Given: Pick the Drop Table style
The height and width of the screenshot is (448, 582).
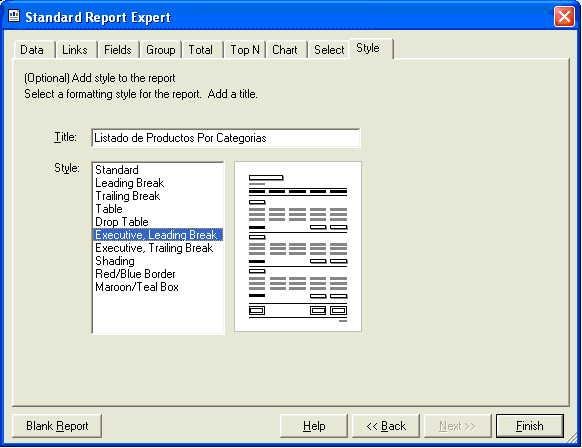Looking at the screenshot, I should pos(122,222).
